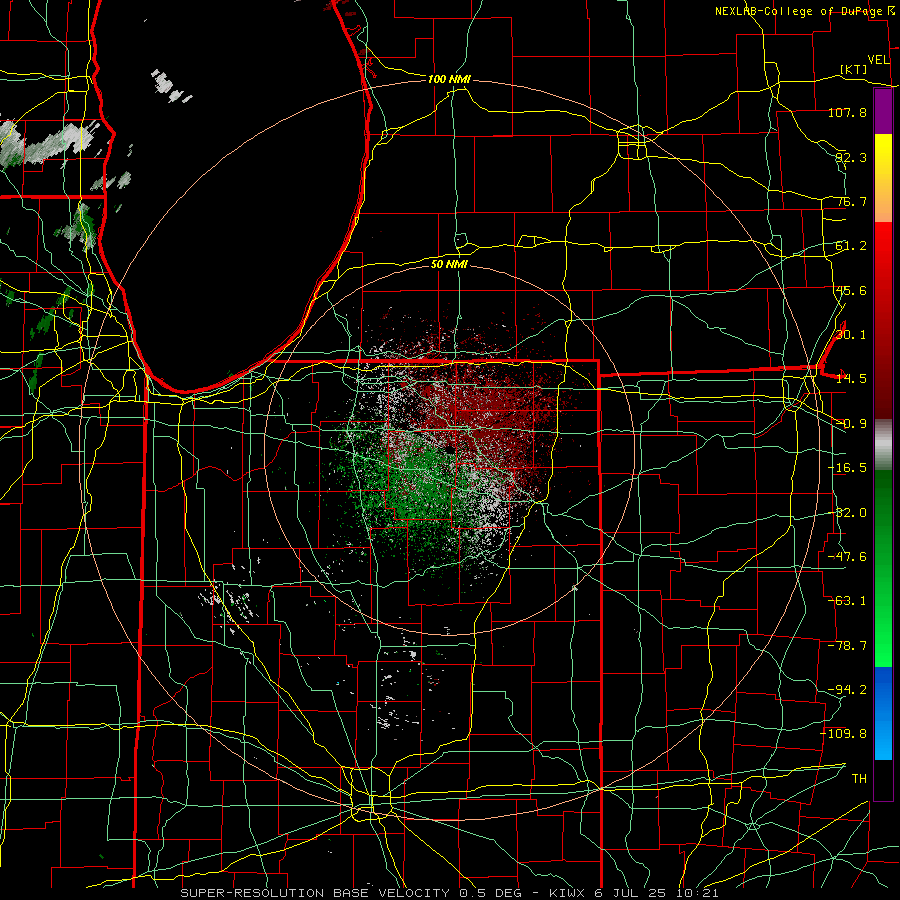The width and height of the screenshot is (900, 900).
Task: Select the 30.1 velocity scale value
Action: click(x=851, y=335)
